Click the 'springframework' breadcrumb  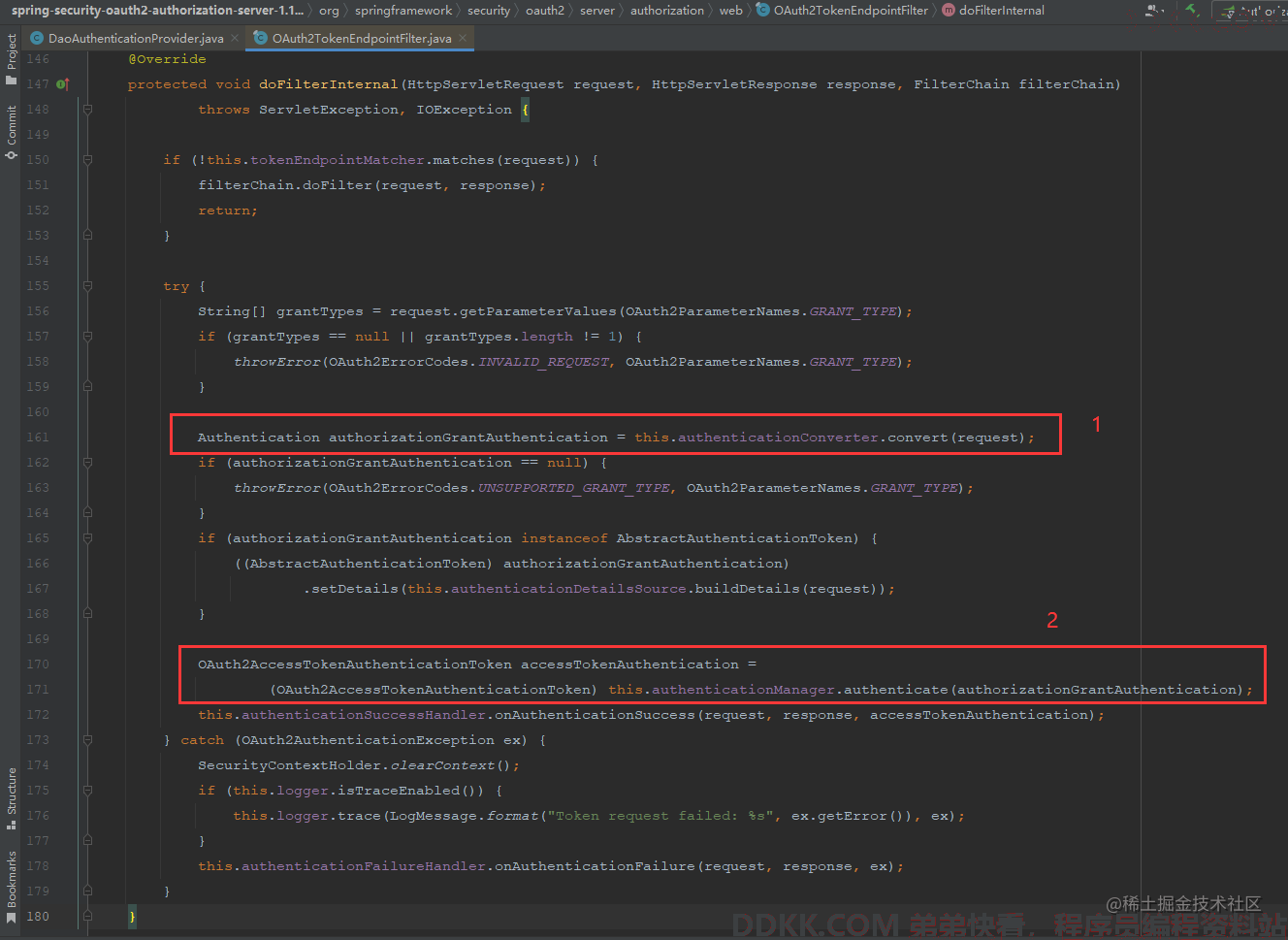(x=403, y=11)
